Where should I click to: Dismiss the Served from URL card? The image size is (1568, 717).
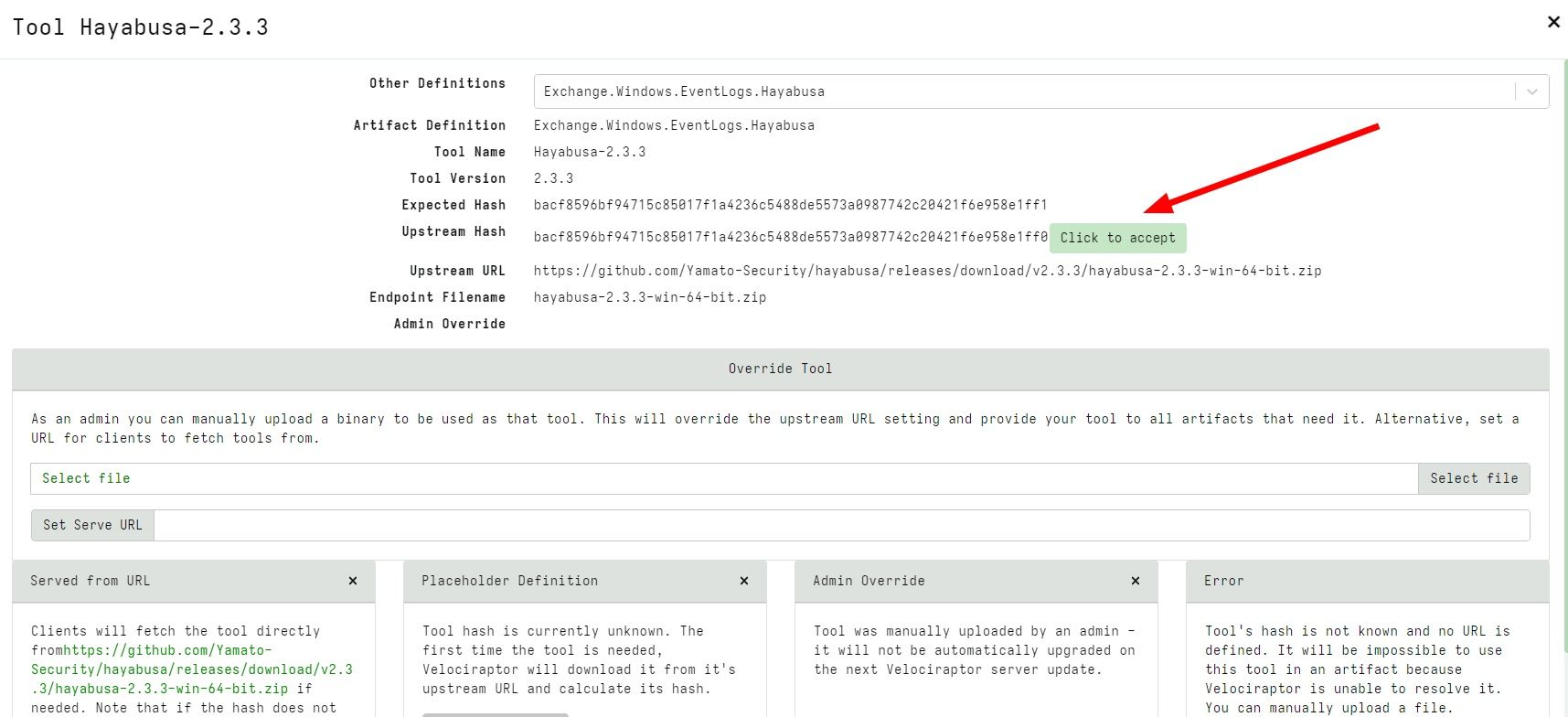(x=353, y=581)
